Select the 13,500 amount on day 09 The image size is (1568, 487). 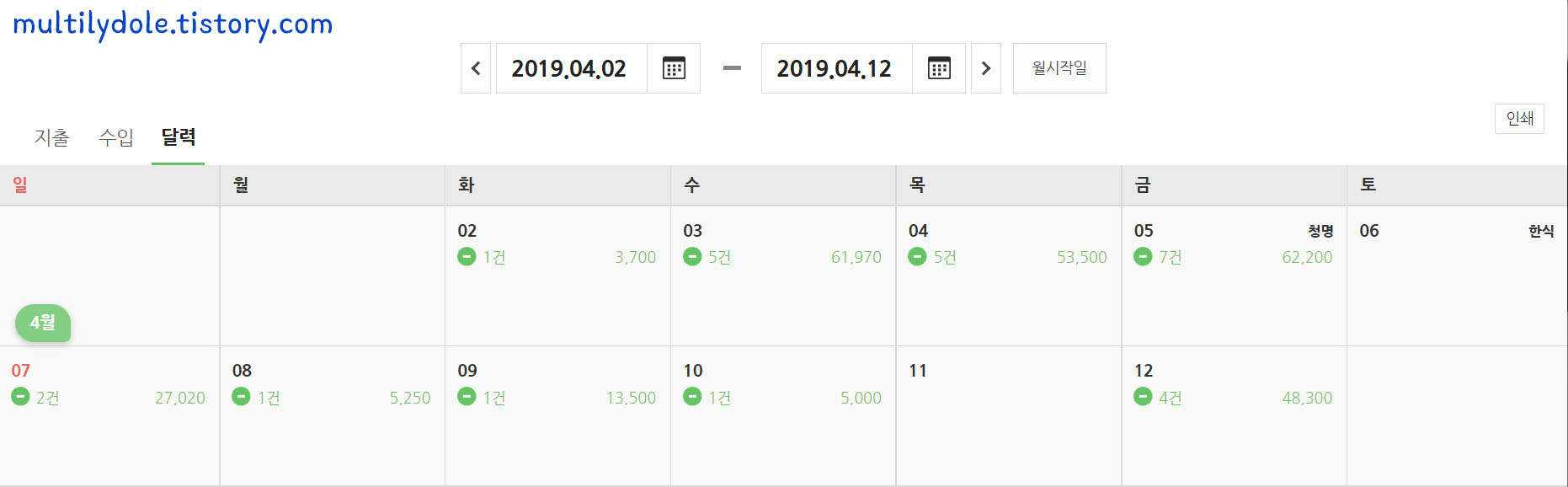point(631,398)
